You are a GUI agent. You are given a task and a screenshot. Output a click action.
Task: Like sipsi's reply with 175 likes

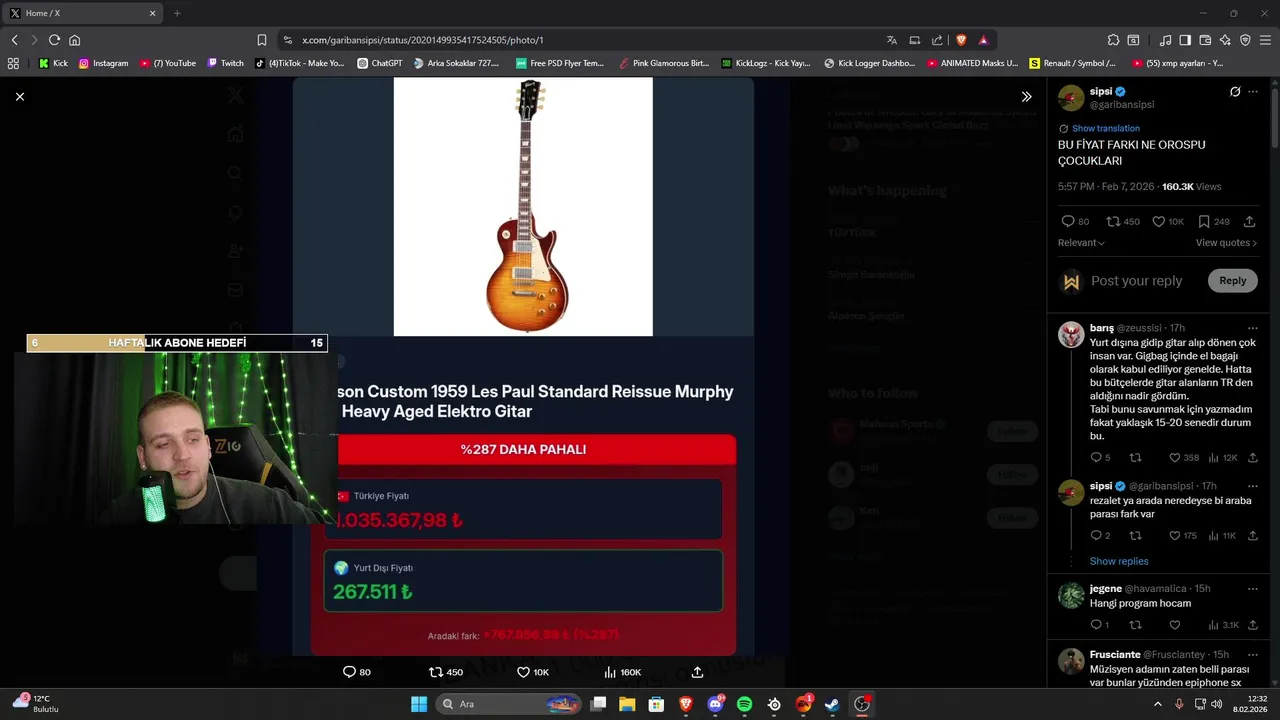(x=1174, y=536)
